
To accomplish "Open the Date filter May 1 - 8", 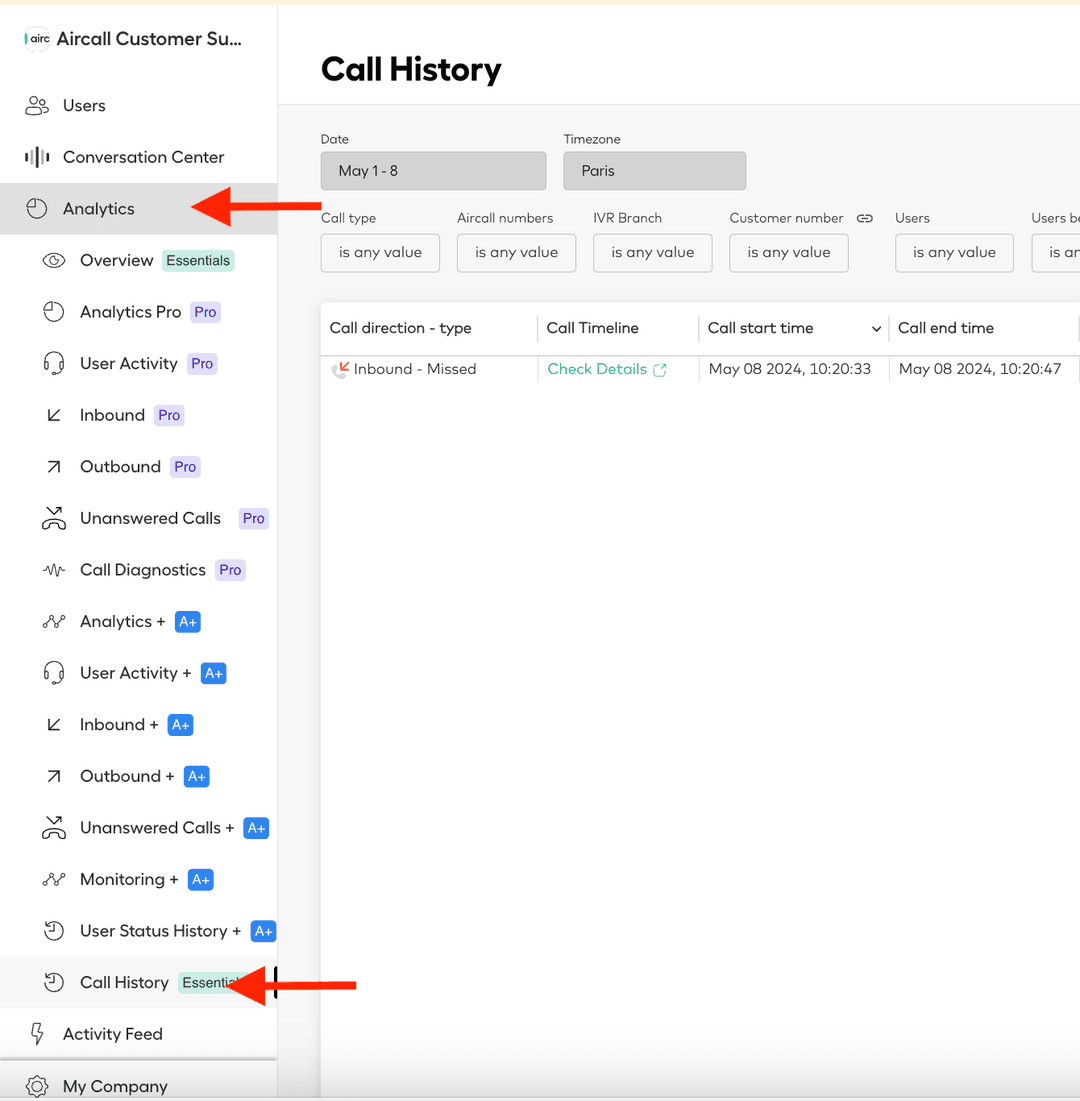I will coord(433,171).
